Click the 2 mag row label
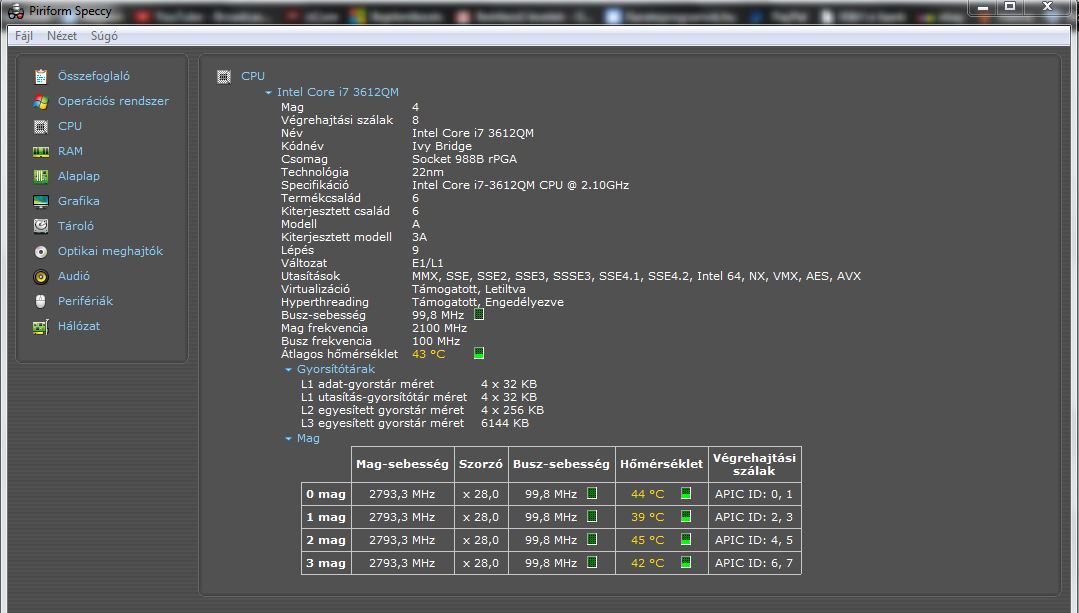The image size is (1079, 613). (326, 540)
